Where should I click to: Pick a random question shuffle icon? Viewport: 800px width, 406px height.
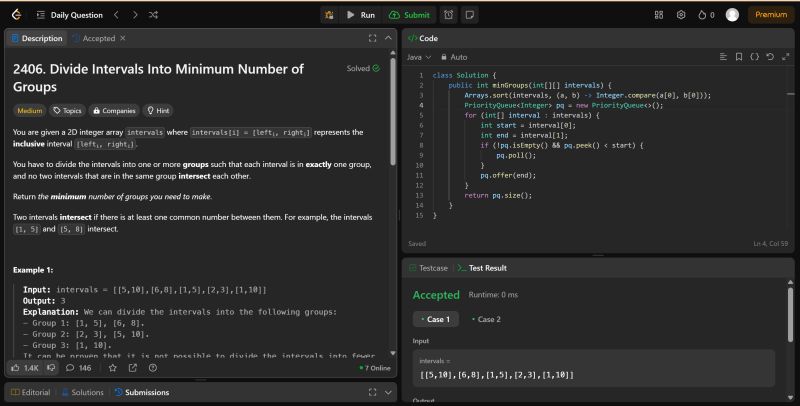pos(153,15)
